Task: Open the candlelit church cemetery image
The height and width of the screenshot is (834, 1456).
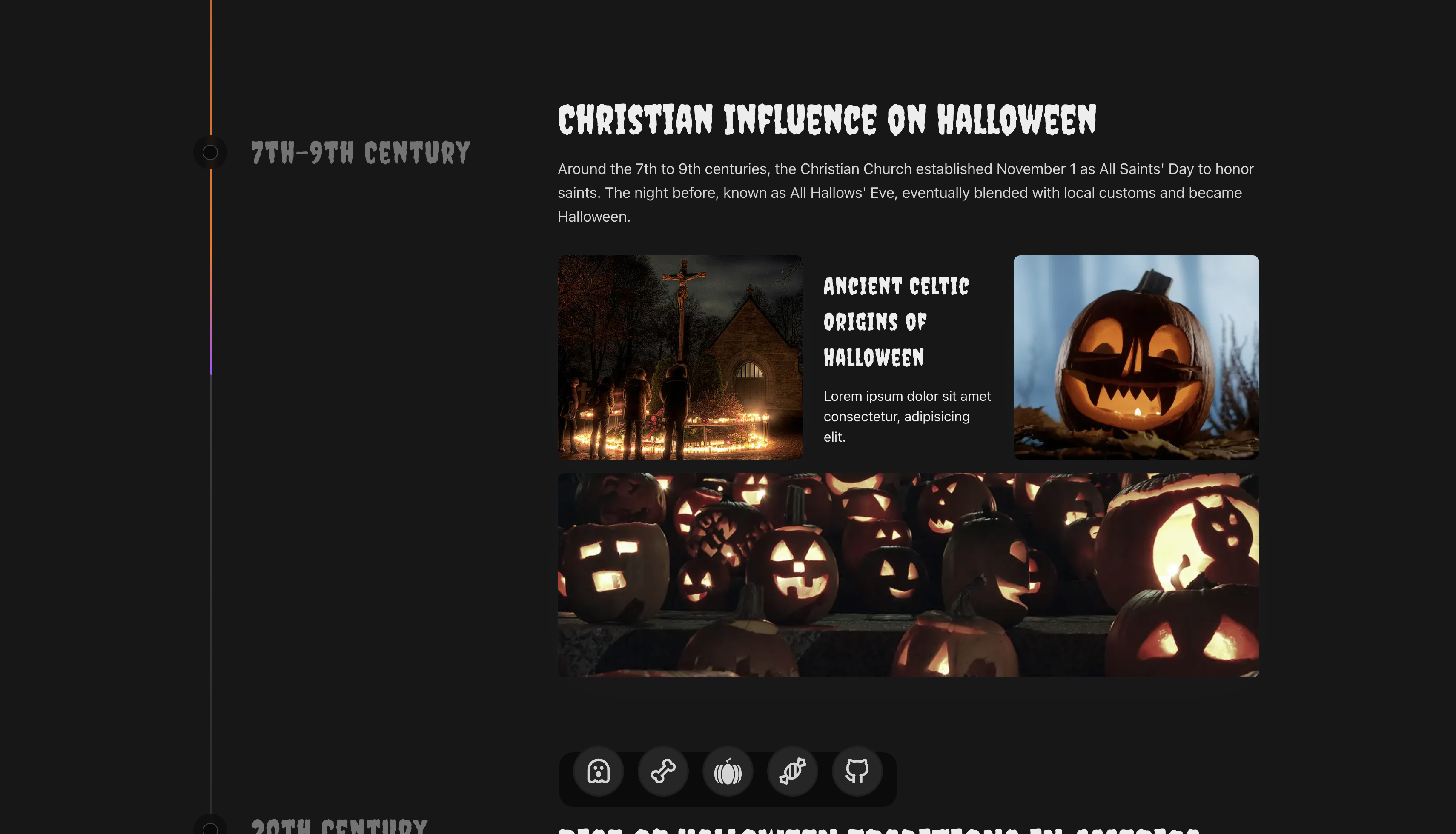Action: coord(680,357)
